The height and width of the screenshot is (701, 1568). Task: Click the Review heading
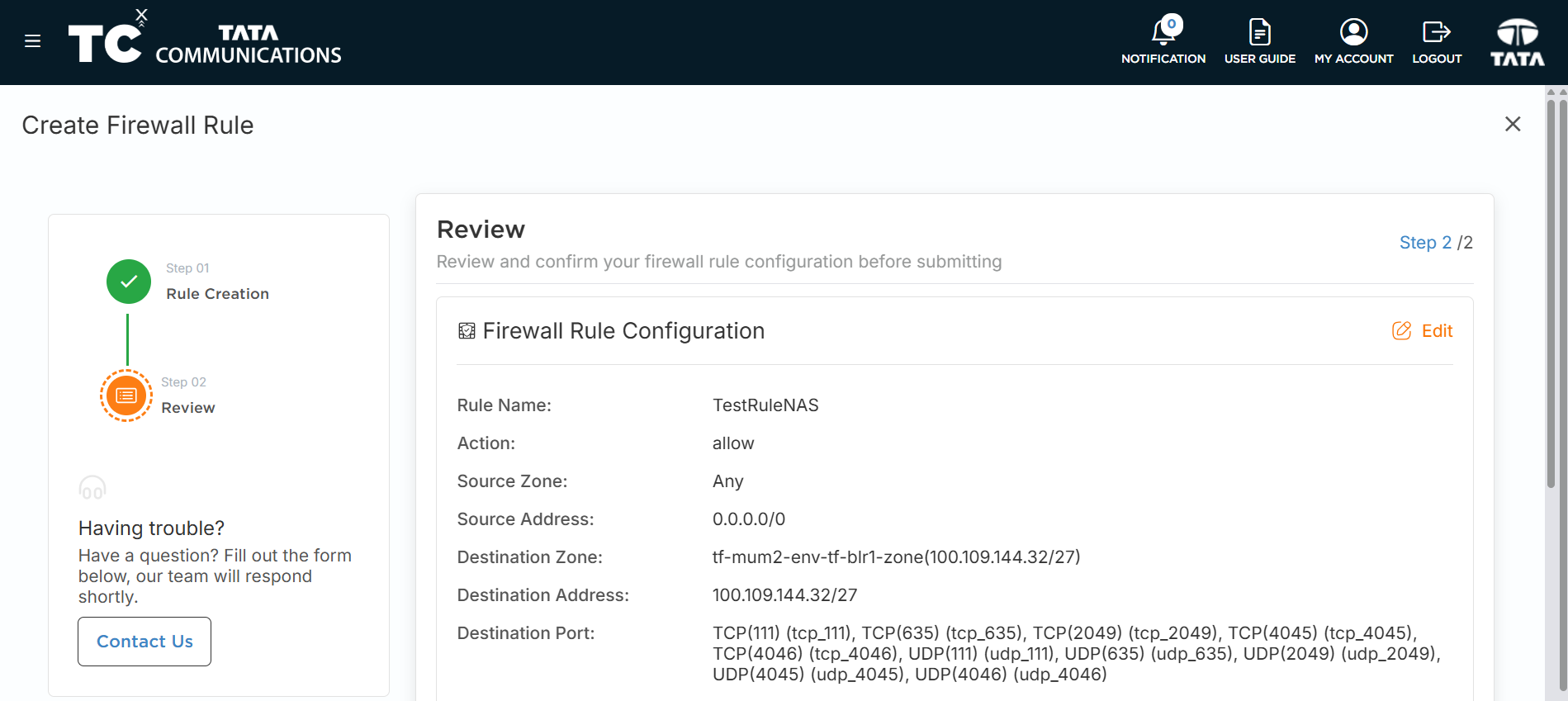(x=481, y=230)
